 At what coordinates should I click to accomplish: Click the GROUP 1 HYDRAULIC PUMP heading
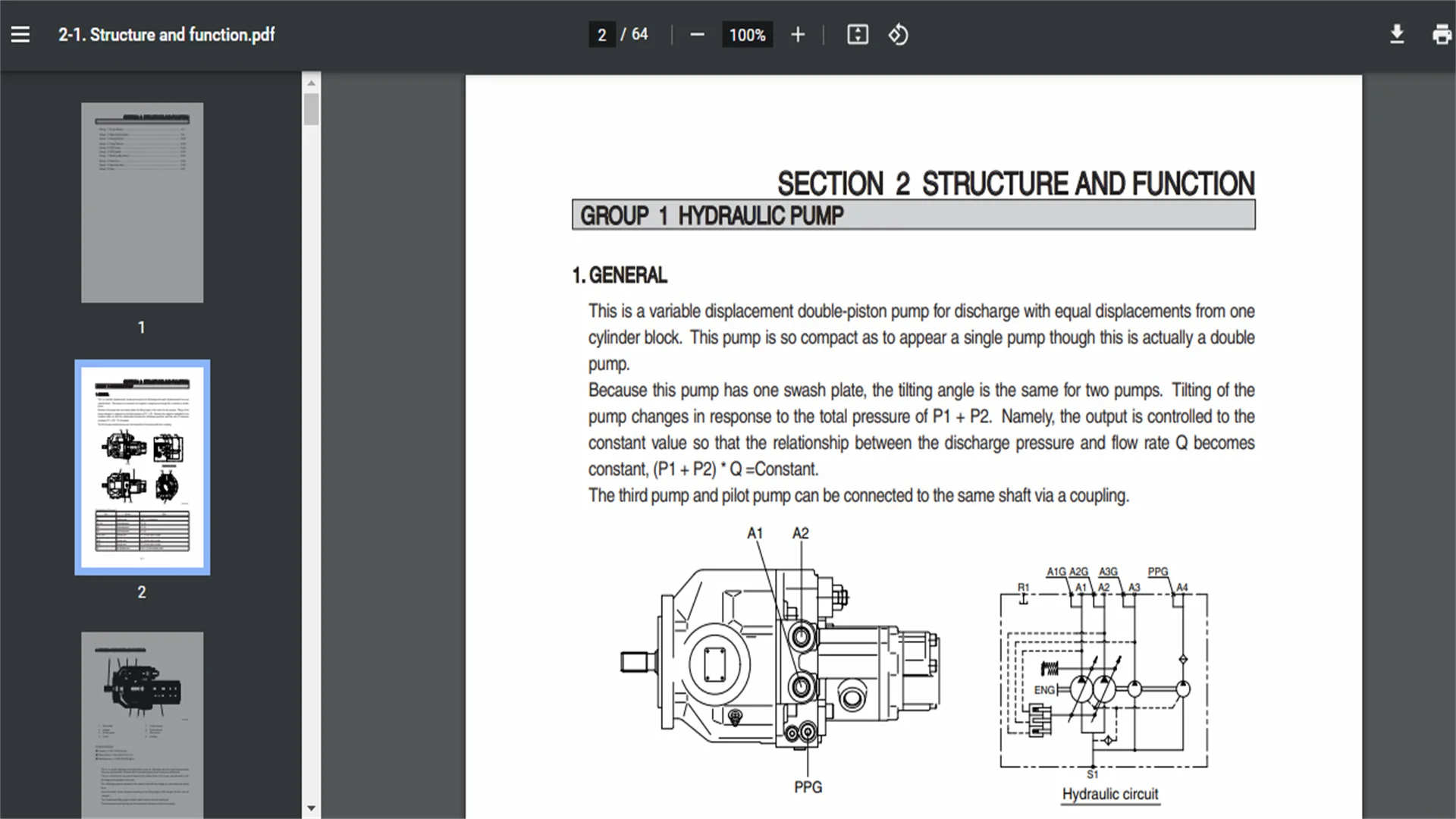(x=711, y=215)
